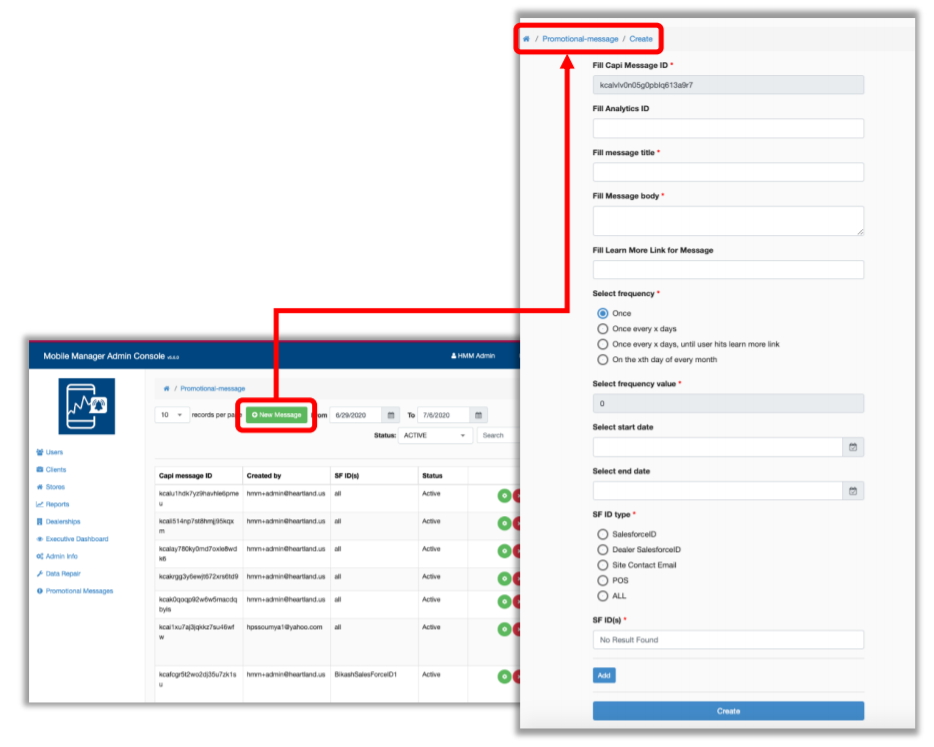Go to Executive Dashboard in sidebar
Image resolution: width=934 pixels, height=747 pixels.
(76, 539)
